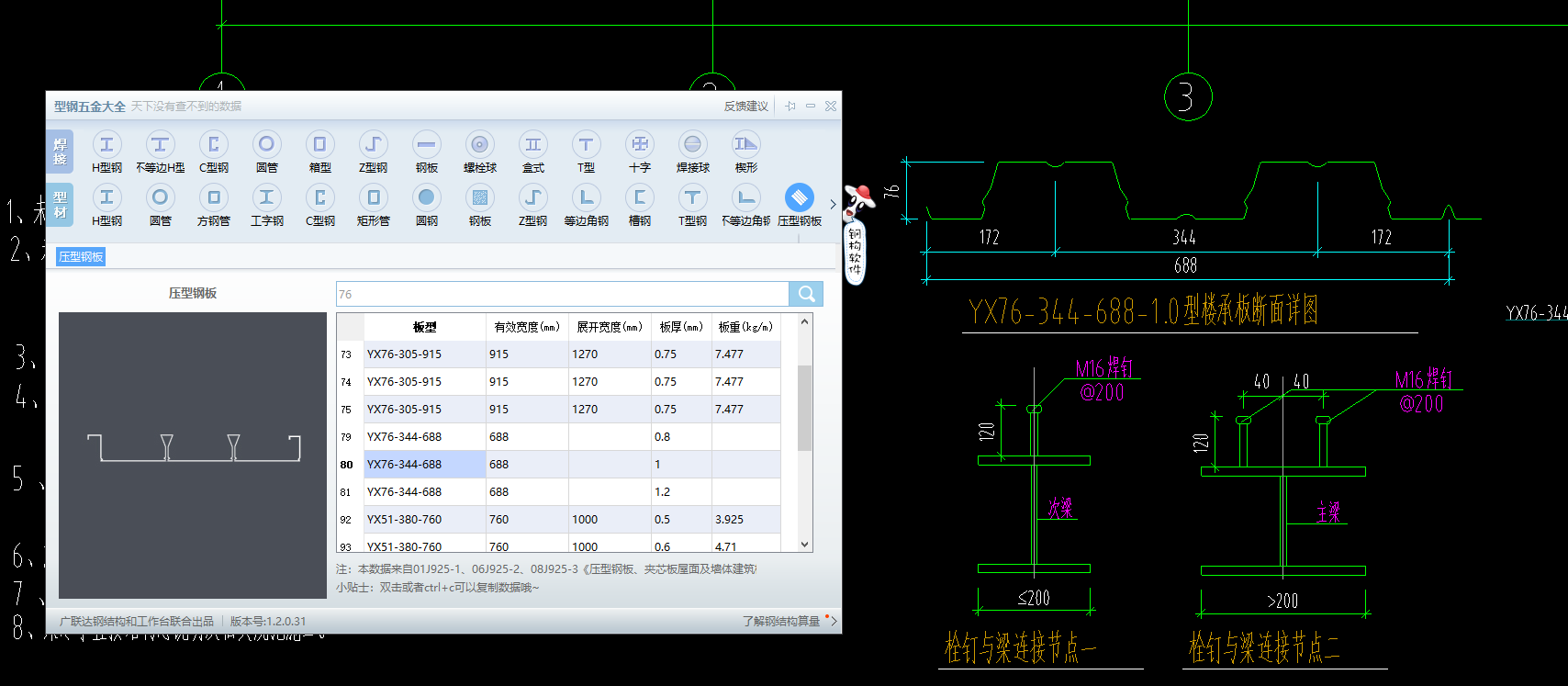
Task: Click grid axis bubble 3 in CAD drawing
Action: [x=1188, y=96]
